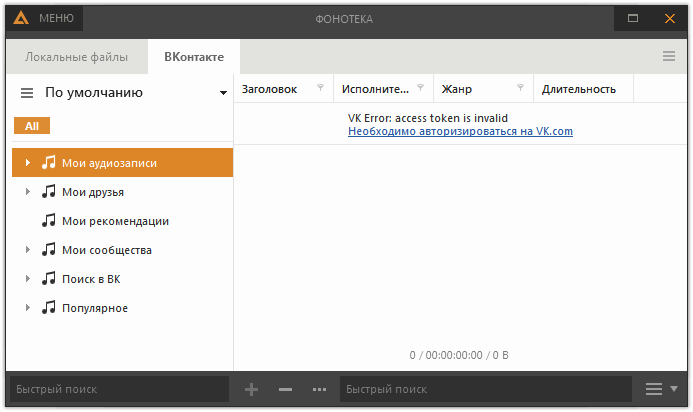Open the AIMP МЕНЮ button
Screen dimensions: 693x412
pos(45,19)
